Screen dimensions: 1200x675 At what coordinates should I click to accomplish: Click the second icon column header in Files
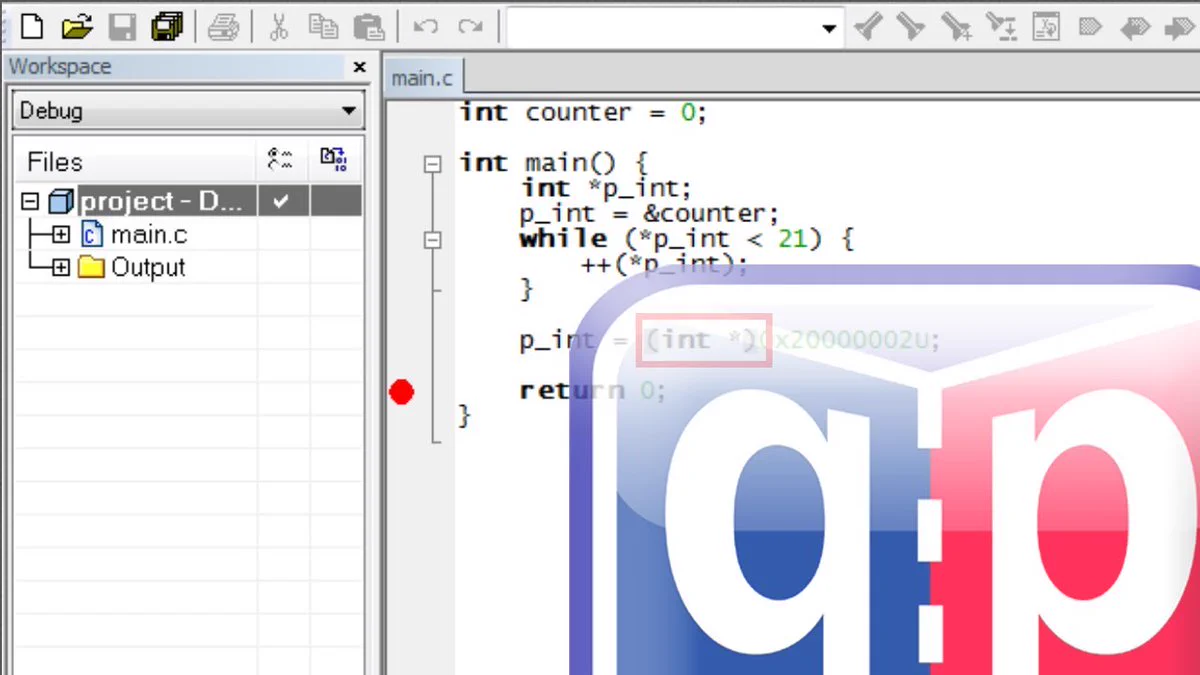click(333, 160)
